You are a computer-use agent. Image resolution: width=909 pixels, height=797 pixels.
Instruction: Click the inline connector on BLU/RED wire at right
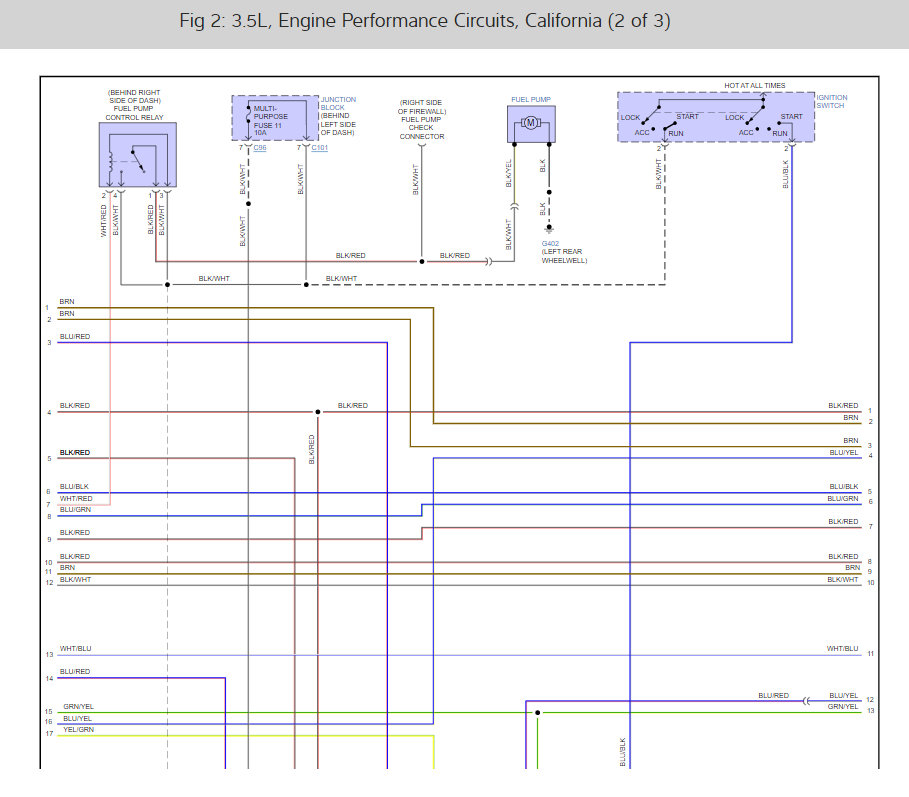point(807,701)
